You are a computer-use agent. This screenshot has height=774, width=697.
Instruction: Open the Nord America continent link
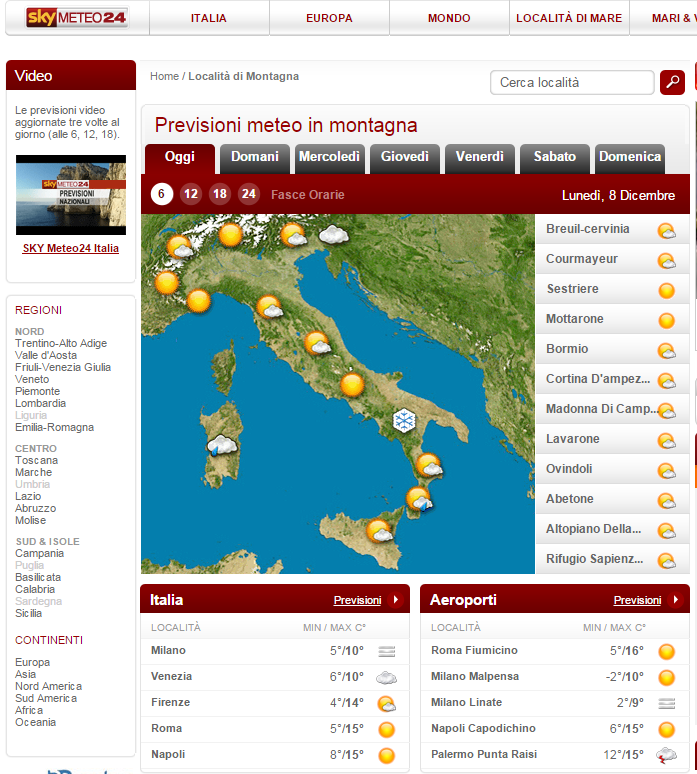tap(48, 686)
